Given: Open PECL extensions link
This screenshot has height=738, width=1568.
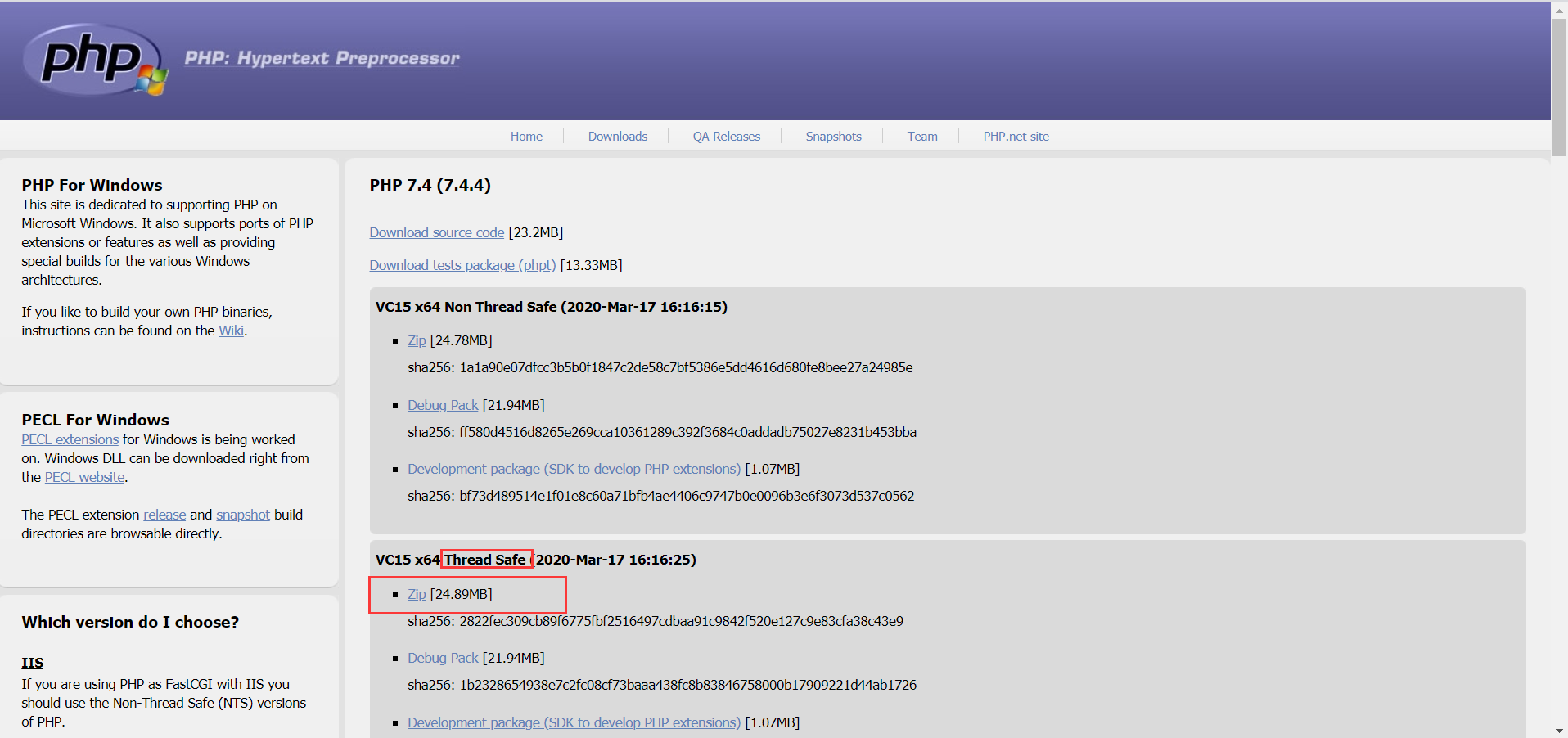Looking at the screenshot, I should click(x=70, y=439).
